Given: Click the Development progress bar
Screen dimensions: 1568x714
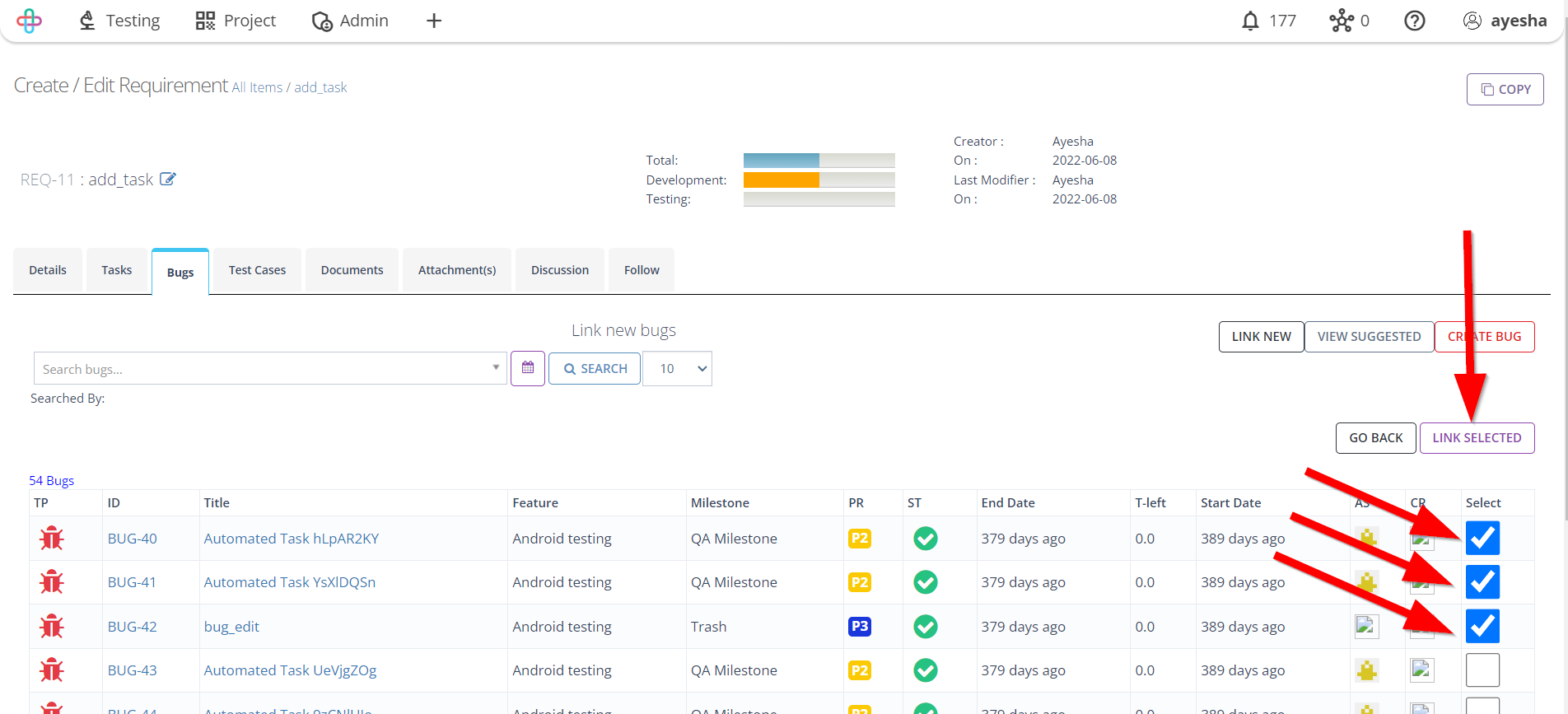Looking at the screenshot, I should (819, 180).
